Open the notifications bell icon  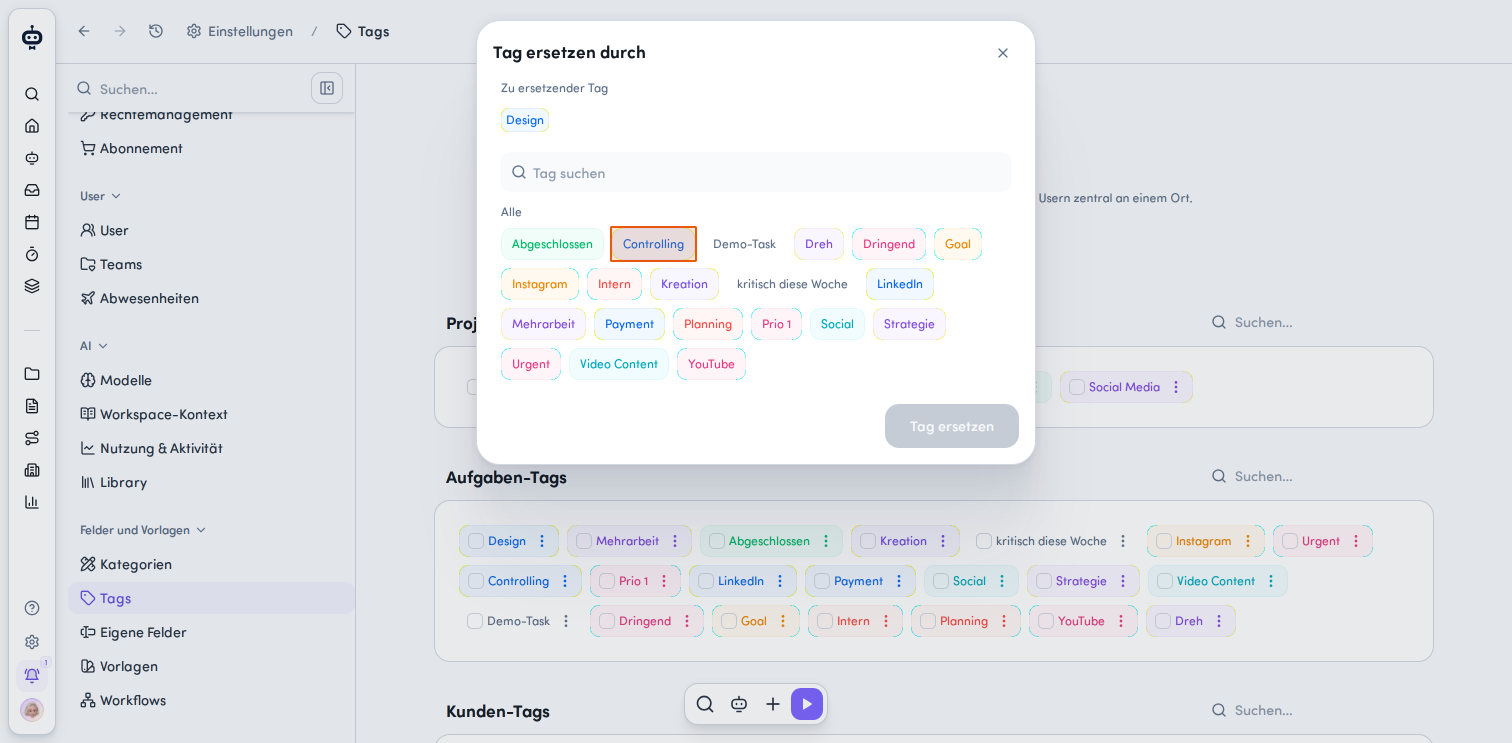[32, 675]
